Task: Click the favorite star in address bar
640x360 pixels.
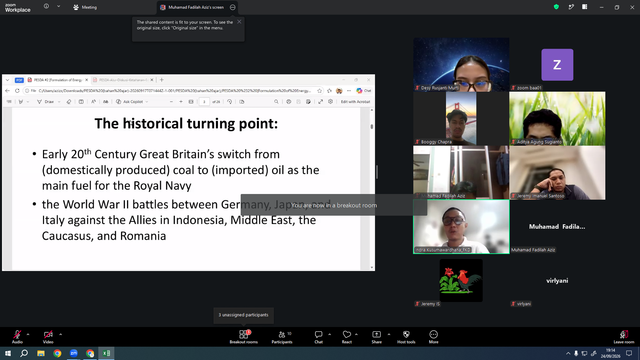Action: [x=320, y=91]
